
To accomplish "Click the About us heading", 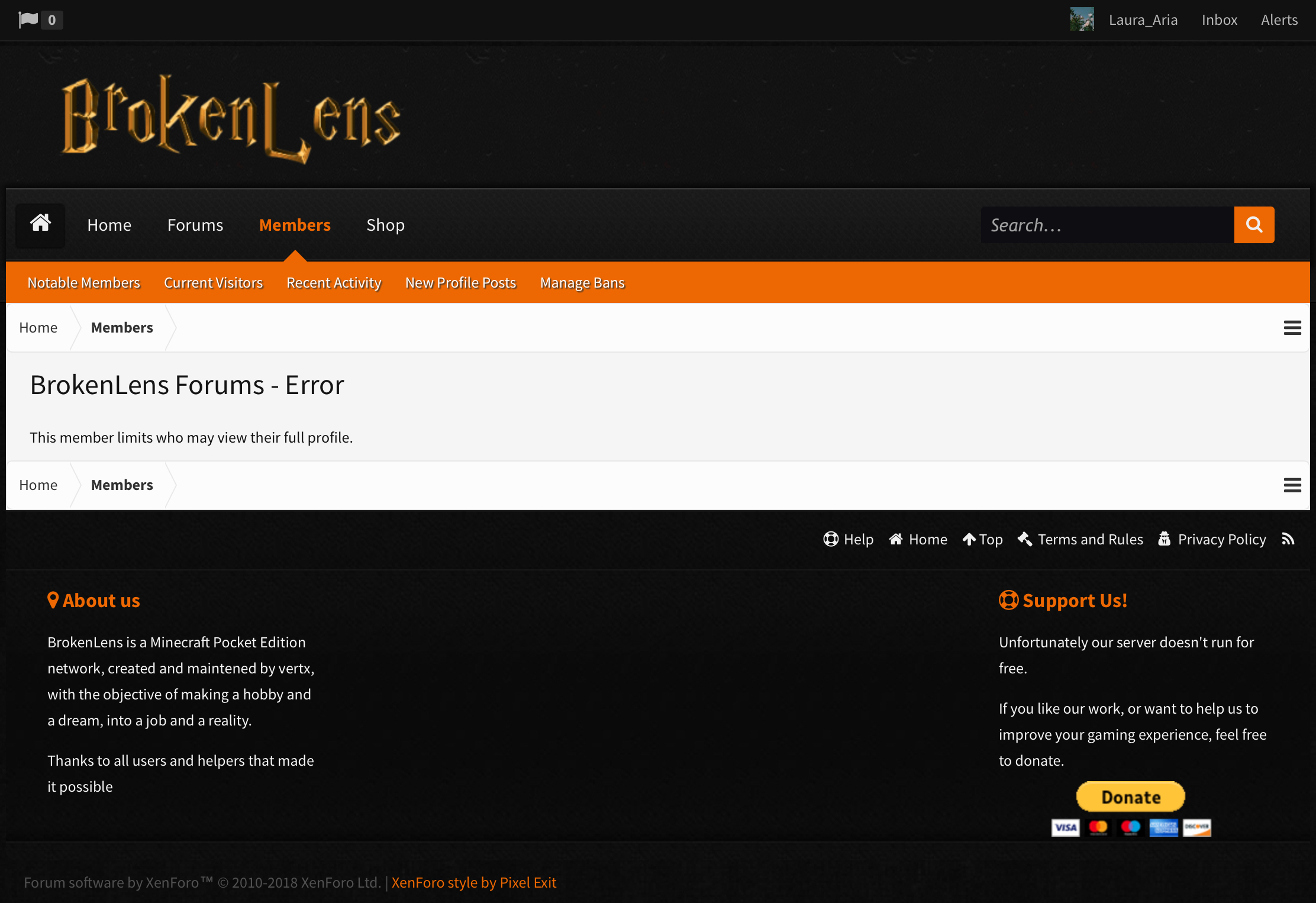I will tap(93, 601).
